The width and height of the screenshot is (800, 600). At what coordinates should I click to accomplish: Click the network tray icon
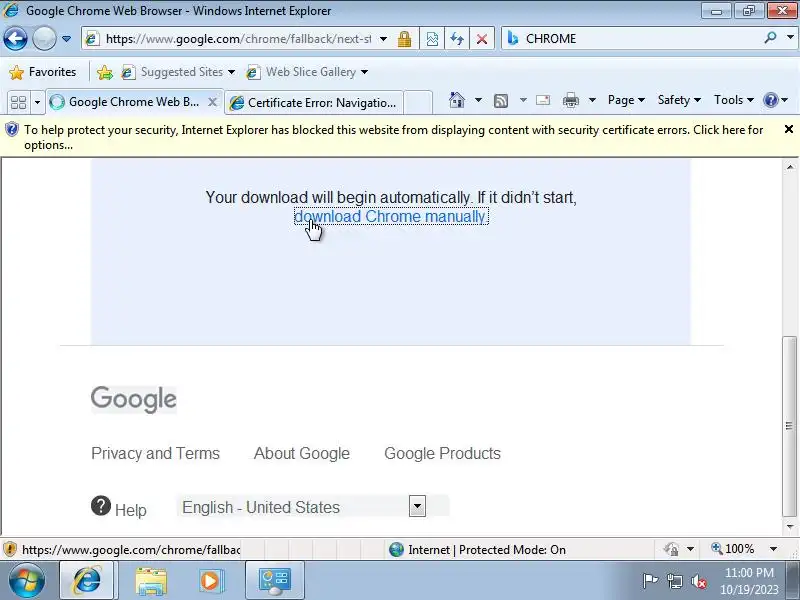coord(674,581)
